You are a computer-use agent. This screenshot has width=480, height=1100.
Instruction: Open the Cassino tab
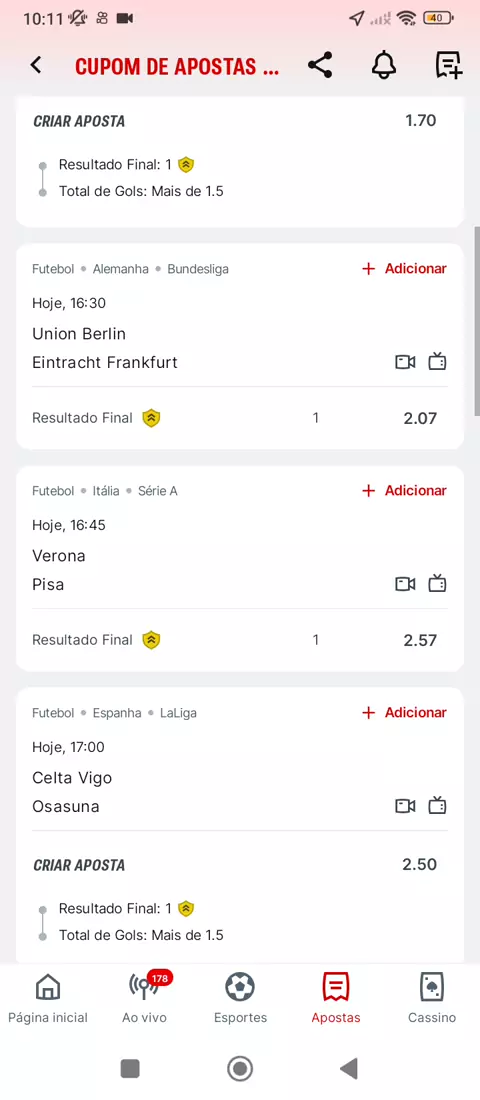pos(432,998)
